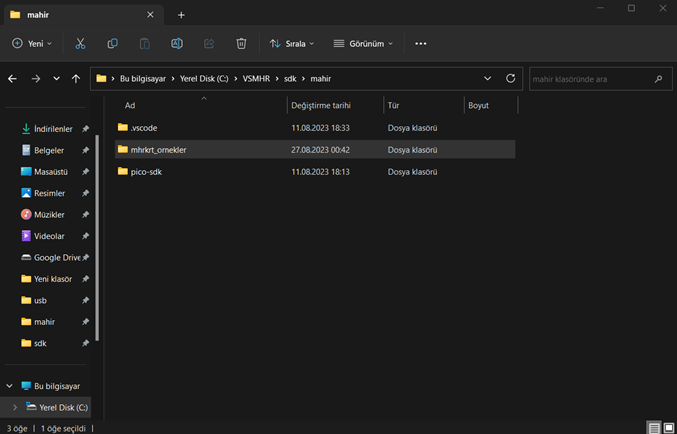This screenshot has width=677, height=434.
Task: Sort by the Değiştirme tarihi column header
Action: pyautogui.click(x=319, y=105)
